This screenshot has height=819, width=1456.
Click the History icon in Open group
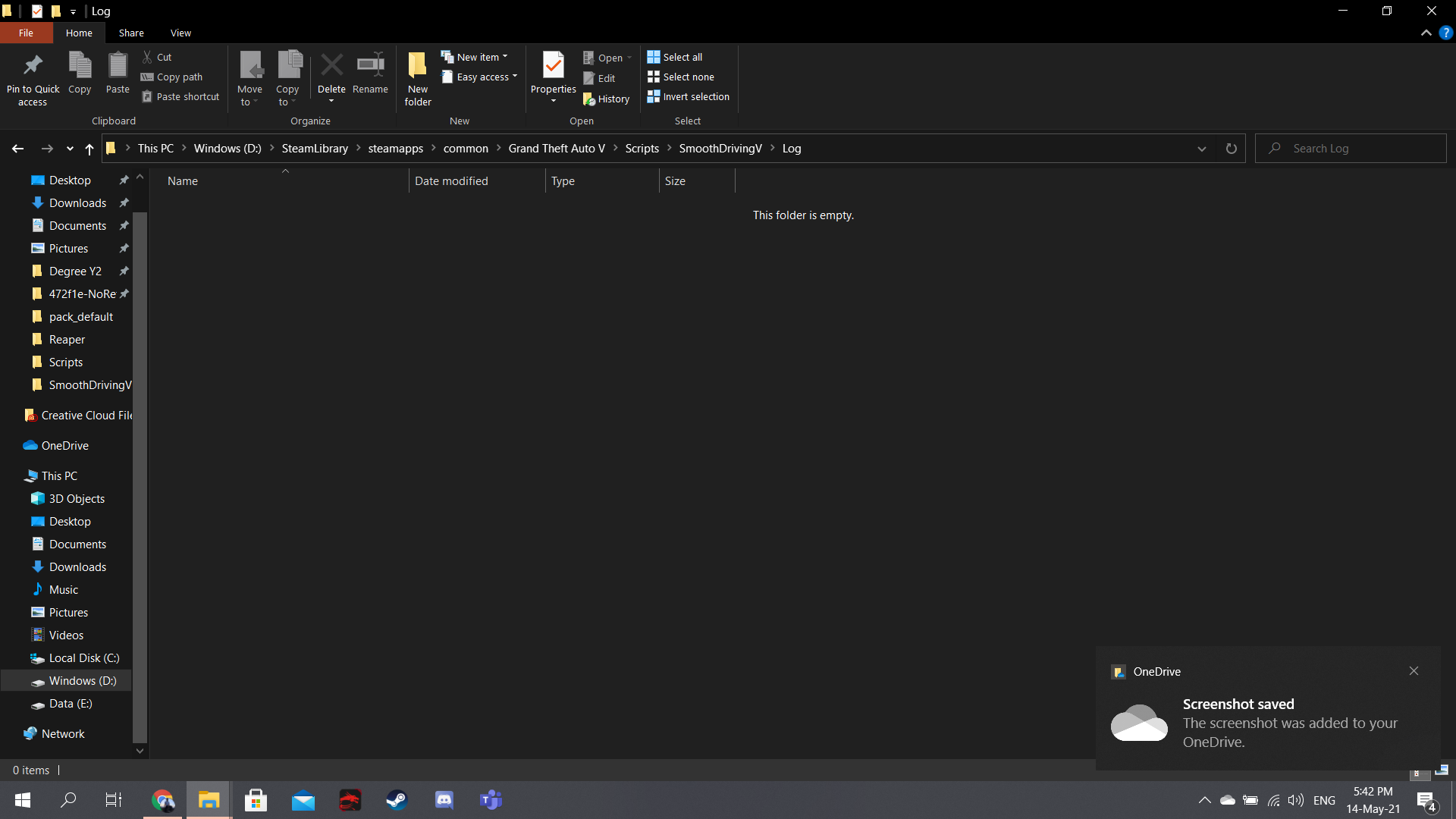tap(589, 99)
